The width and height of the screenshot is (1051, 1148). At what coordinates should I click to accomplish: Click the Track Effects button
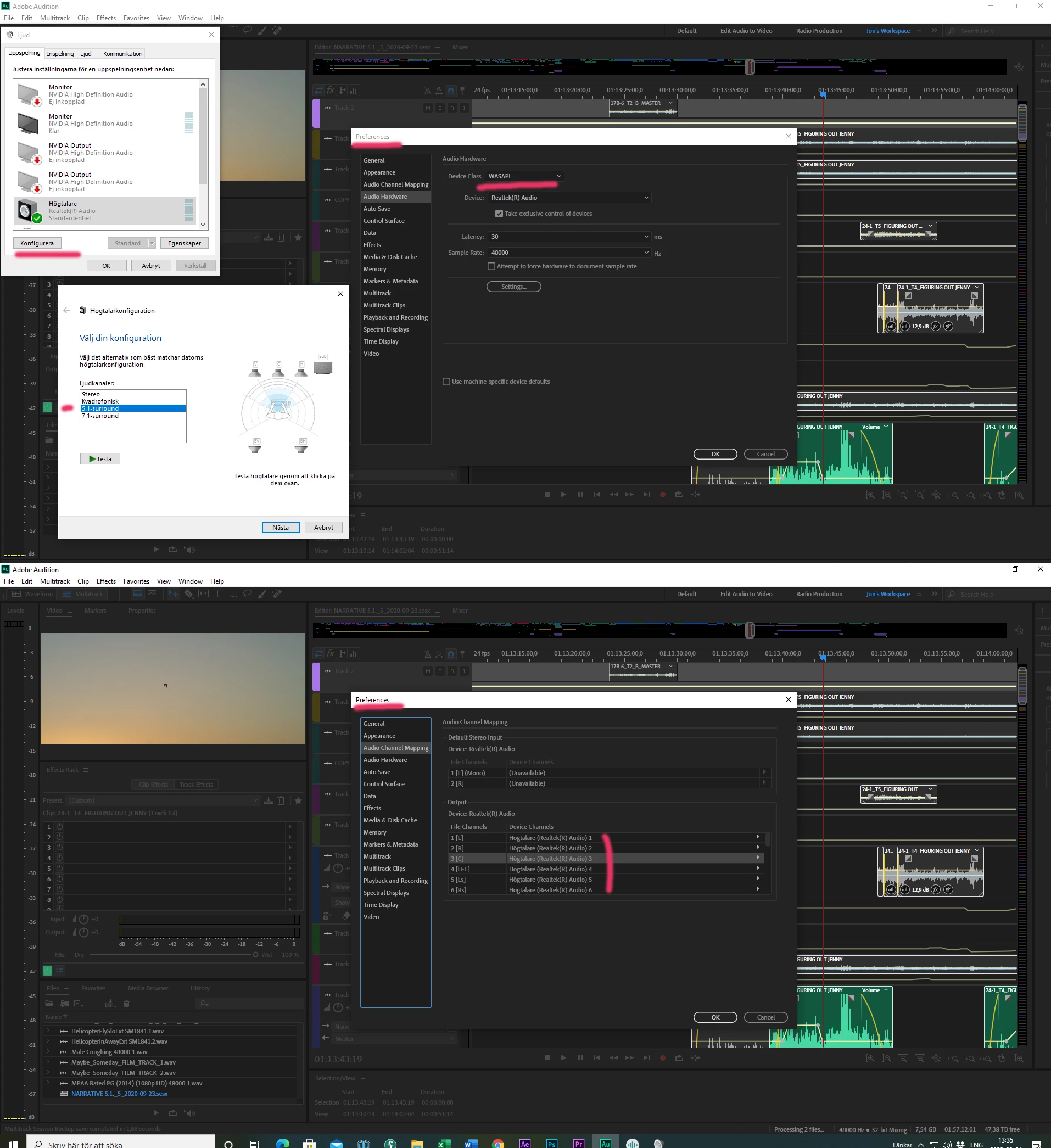tap(197, 784)
